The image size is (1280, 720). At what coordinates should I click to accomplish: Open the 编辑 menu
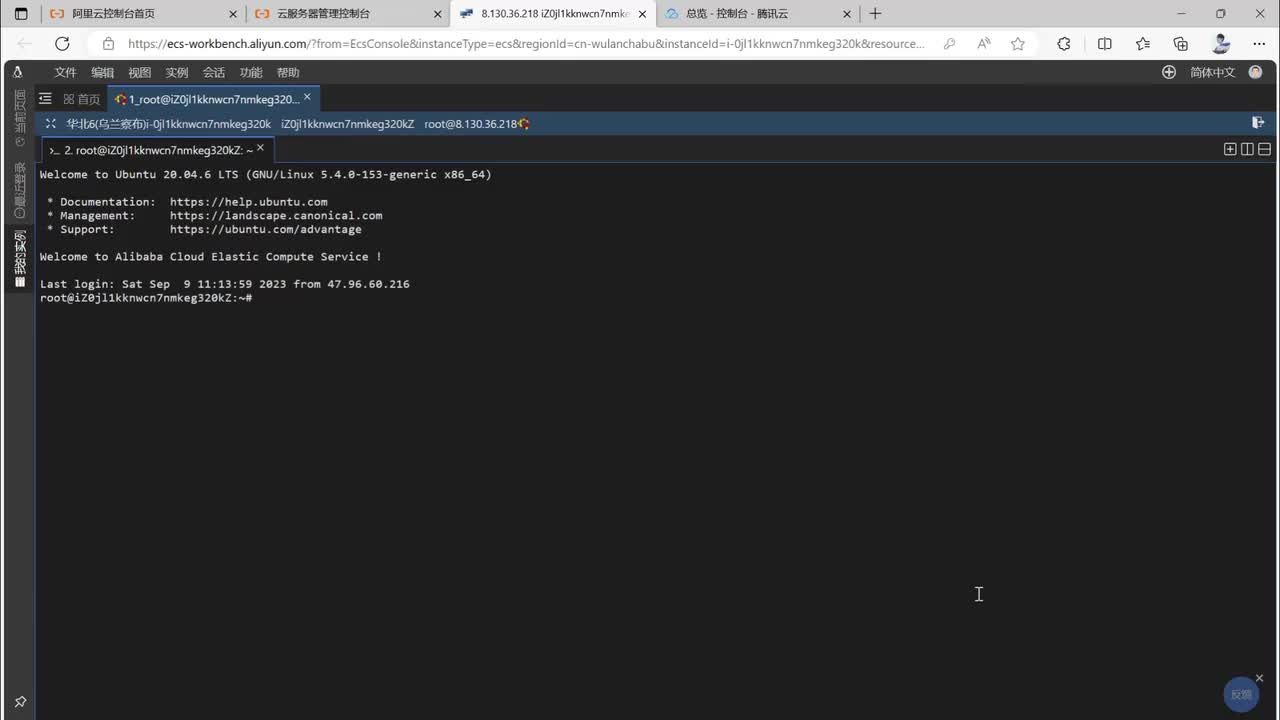pyautogui.click(x=102, y=73)
